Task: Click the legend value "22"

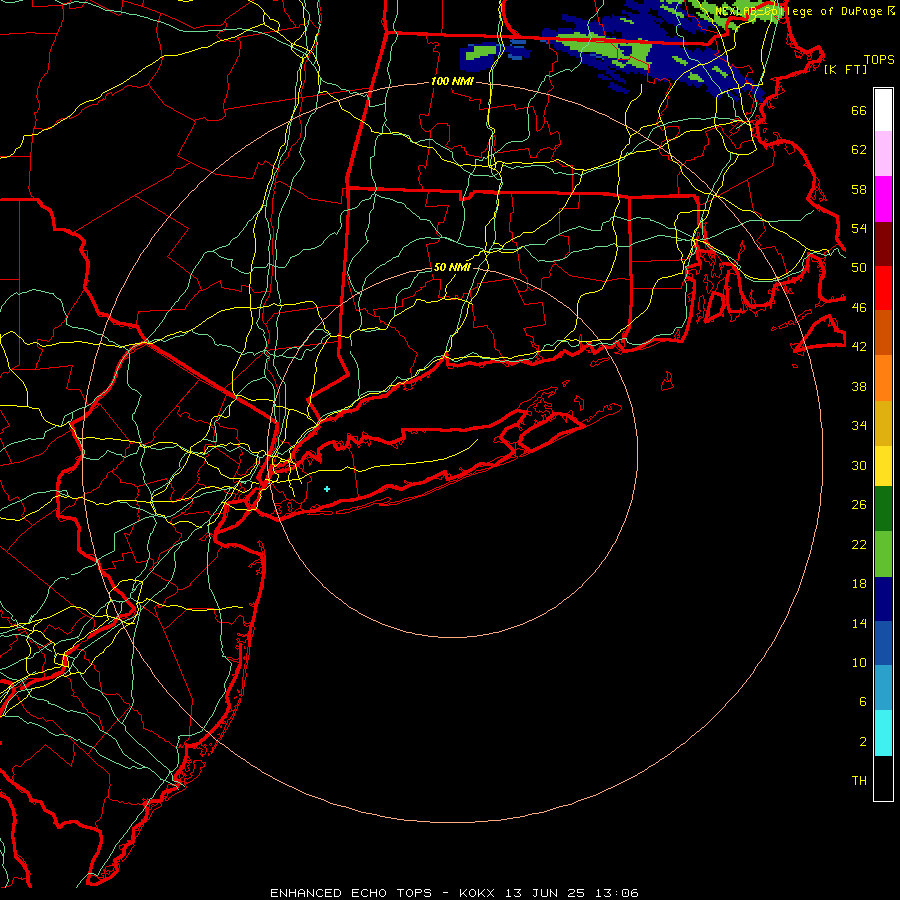Action: pyautogui.click(x=859, y=544)
